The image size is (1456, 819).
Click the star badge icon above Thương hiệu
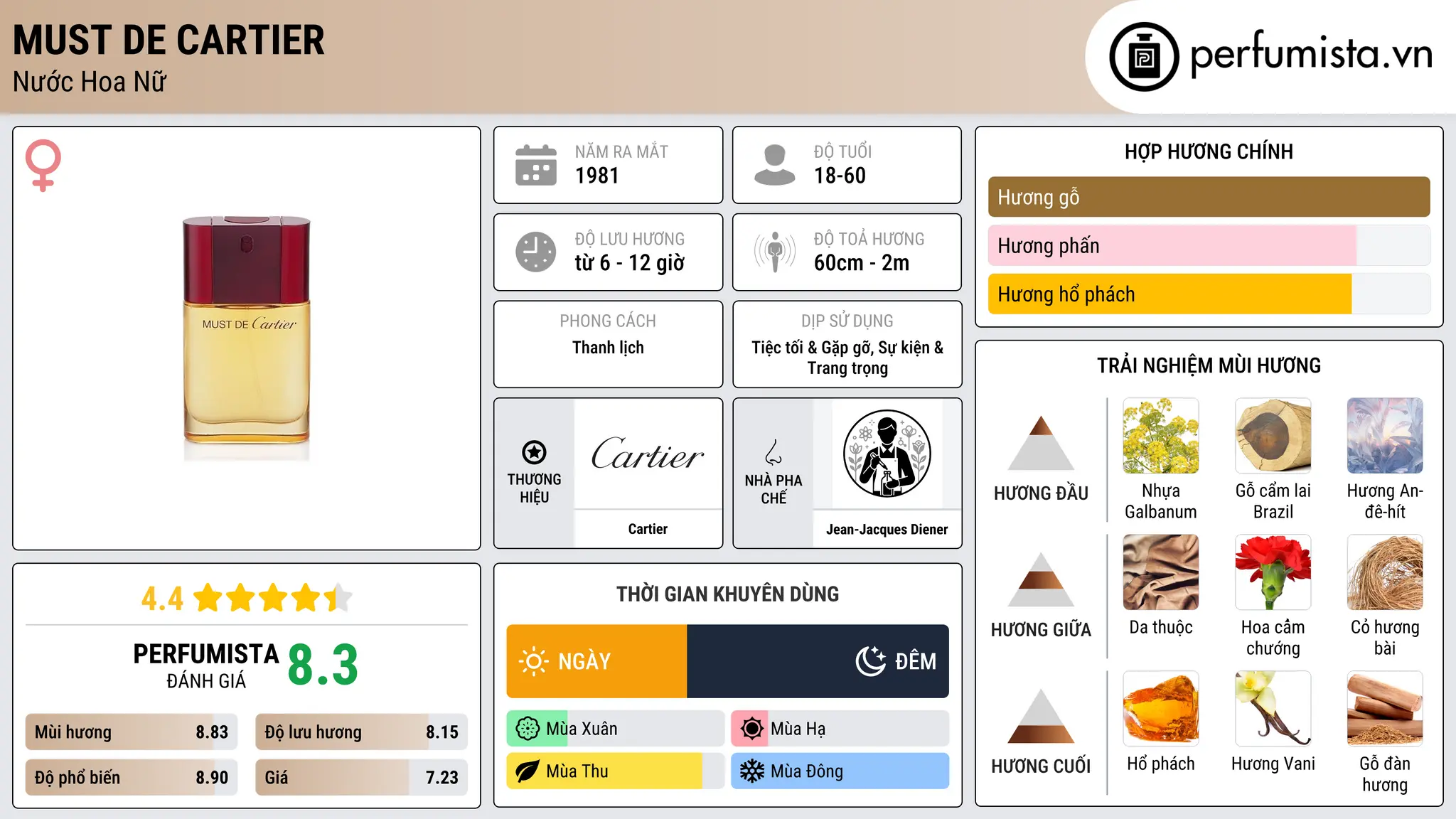pyautogui.click(x=534, y=451)
